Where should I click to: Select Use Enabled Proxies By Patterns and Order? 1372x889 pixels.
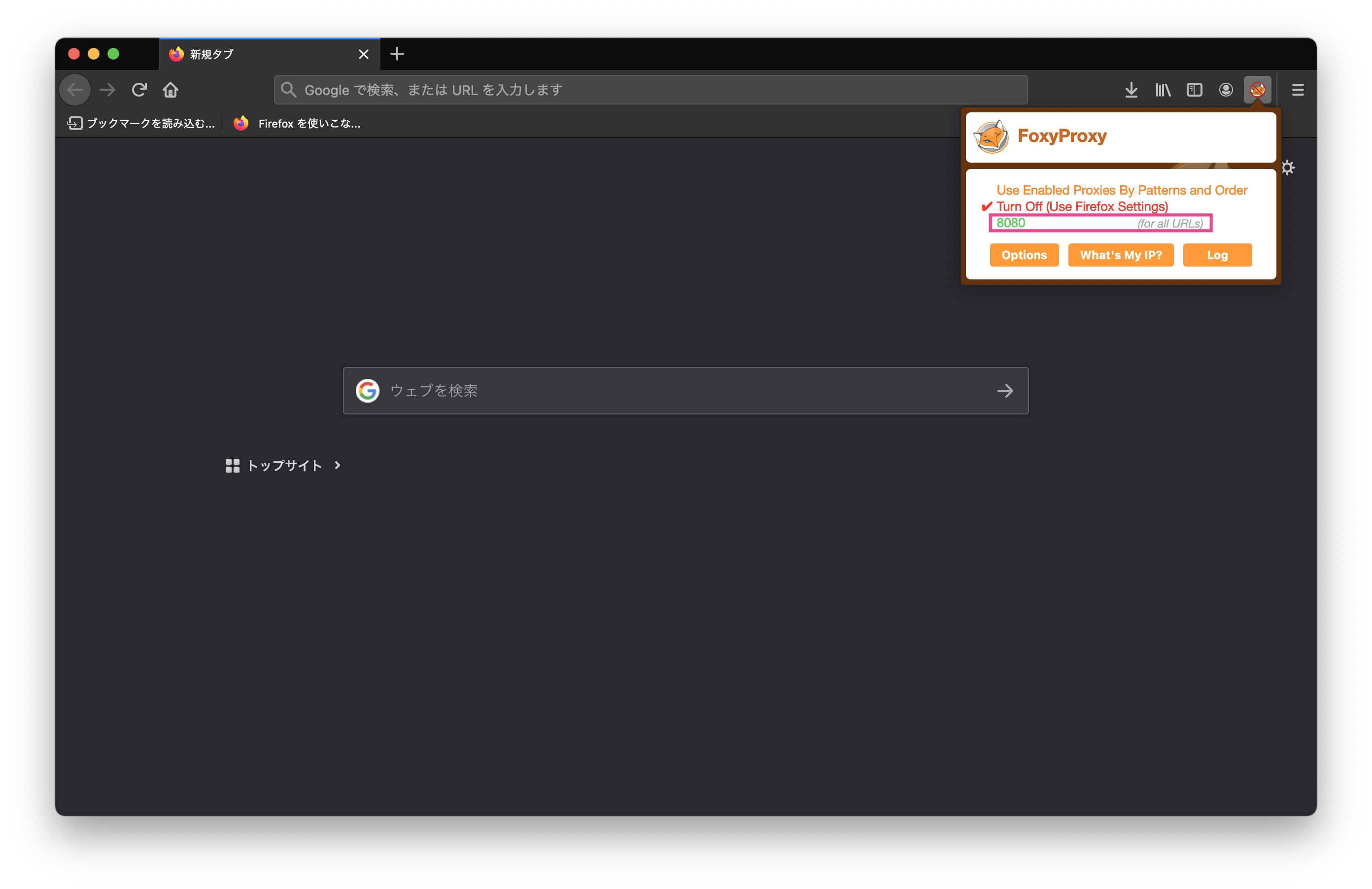coord(1122,190)
